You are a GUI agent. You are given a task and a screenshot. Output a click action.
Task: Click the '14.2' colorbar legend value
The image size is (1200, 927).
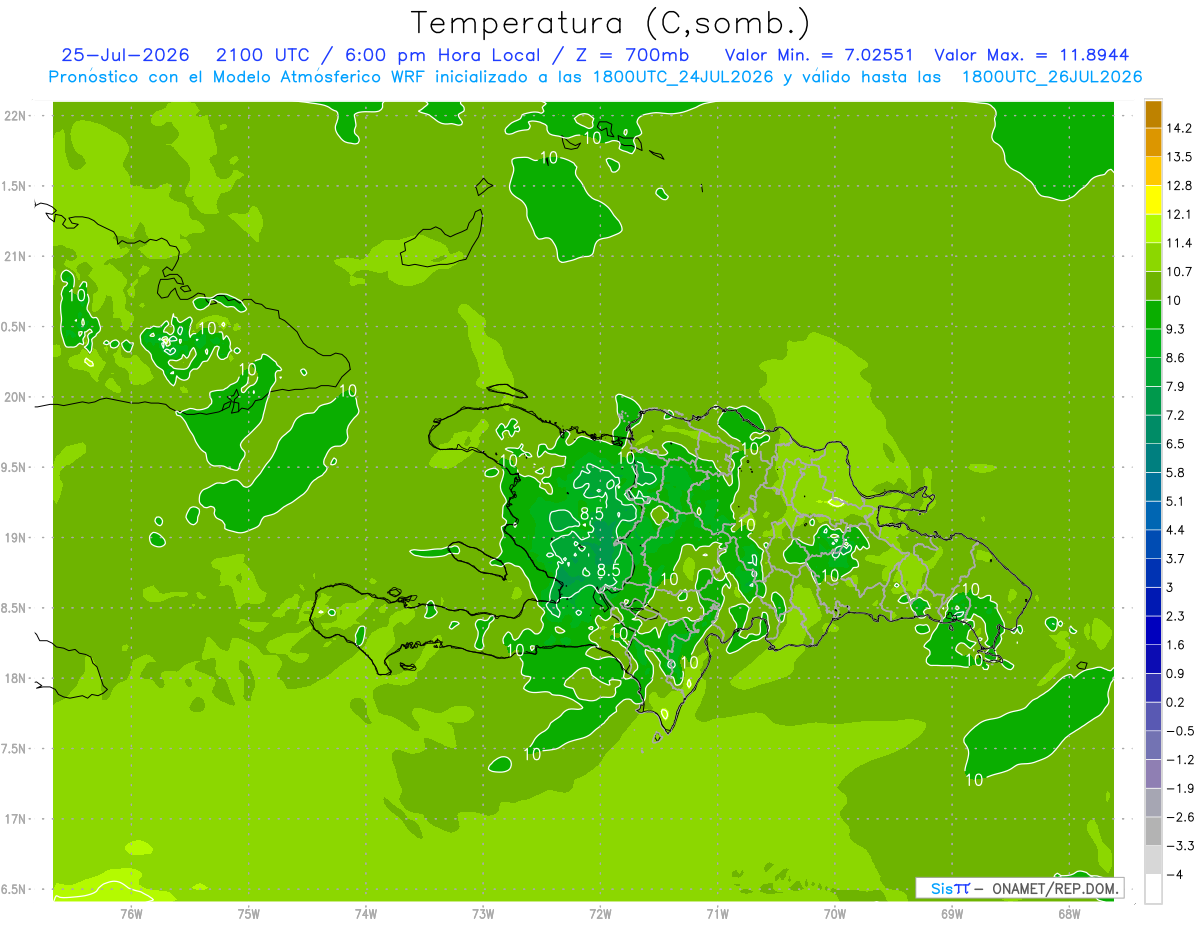1178,128
